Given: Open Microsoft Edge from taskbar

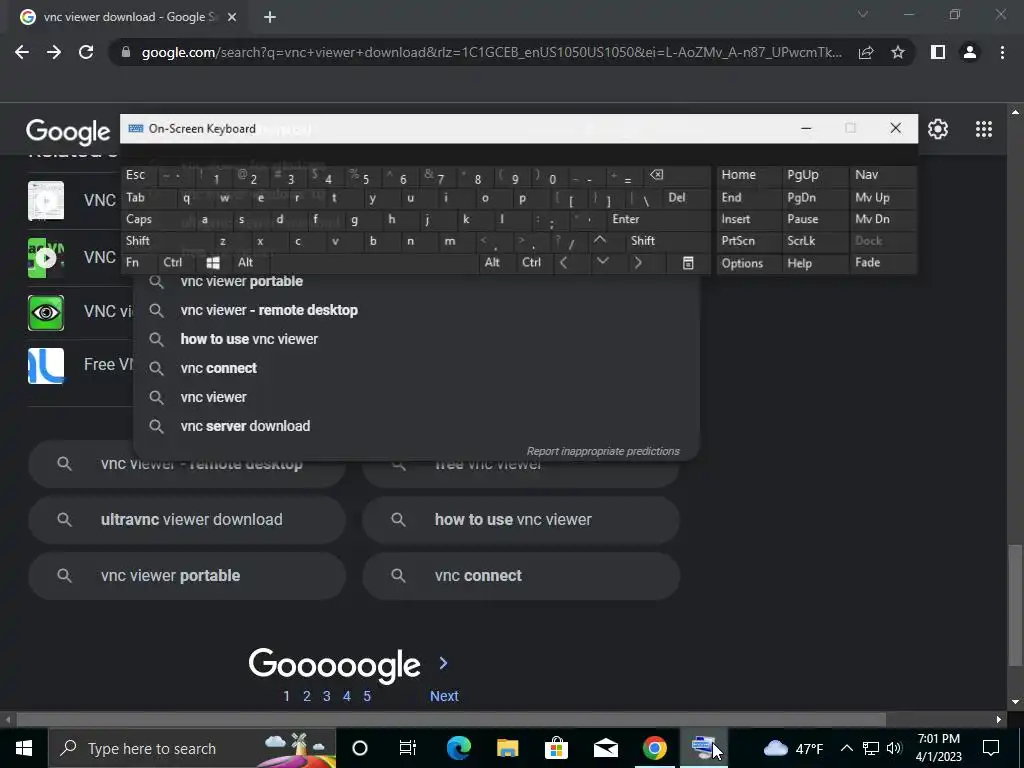Looking at the screenshot, I should [x=458, y=748].
